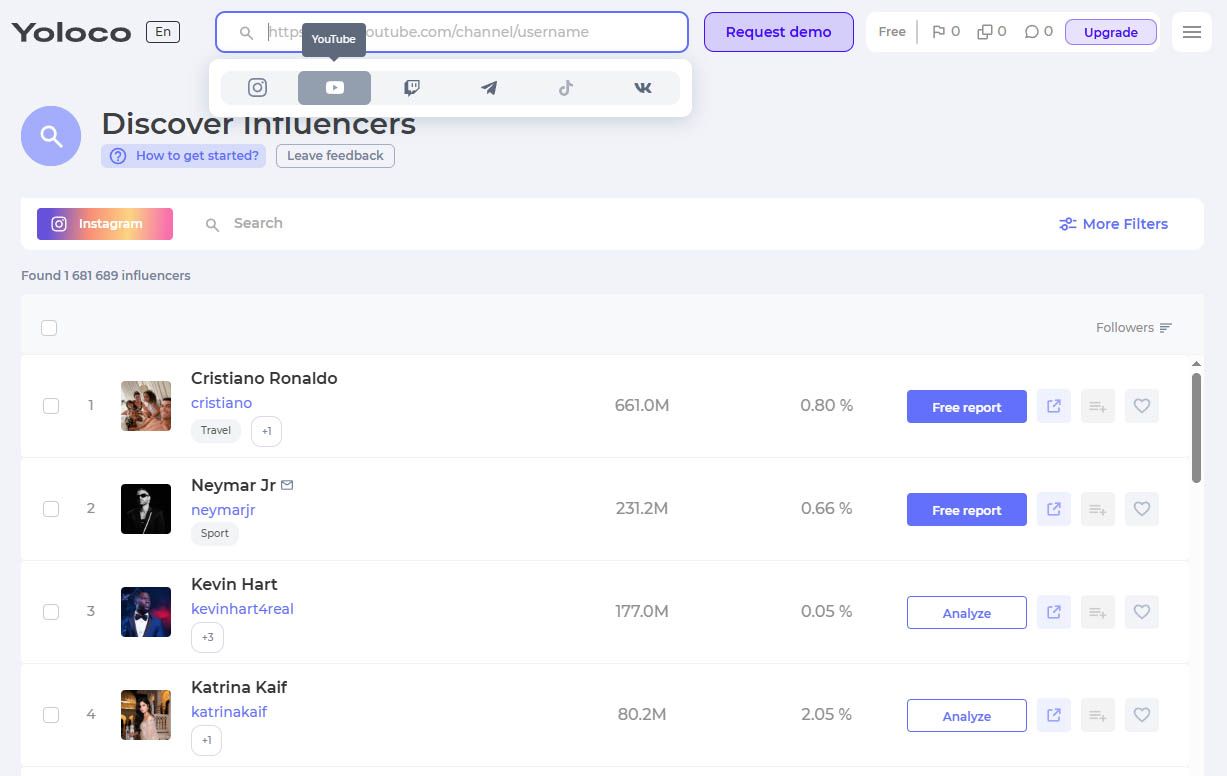Click the Yoloco logo
Image resolution: width=1227 pixels, height=776 pixels.
click(71, 32)
